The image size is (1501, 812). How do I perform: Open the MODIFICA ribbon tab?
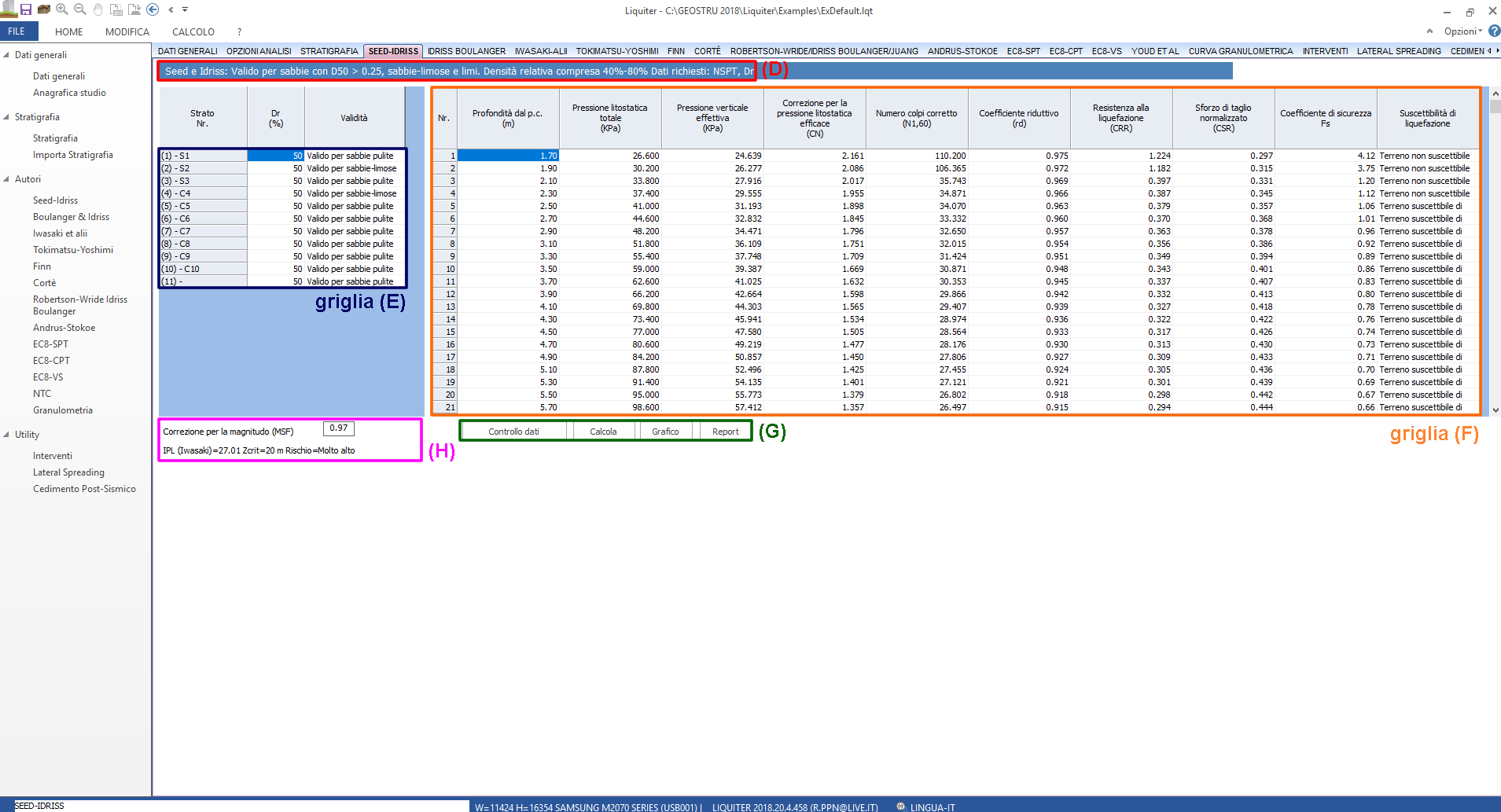[127, 31]
